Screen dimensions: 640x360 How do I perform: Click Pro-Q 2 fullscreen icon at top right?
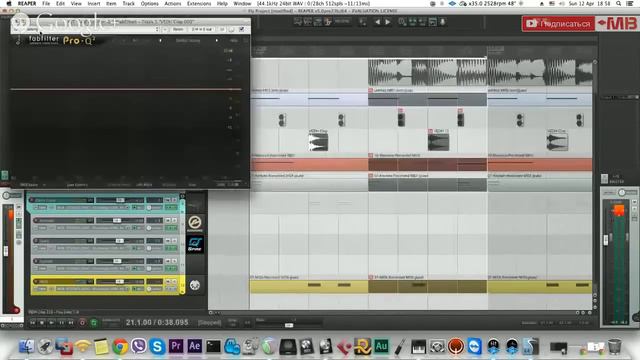pyautogui.click(x=246, y=40)
